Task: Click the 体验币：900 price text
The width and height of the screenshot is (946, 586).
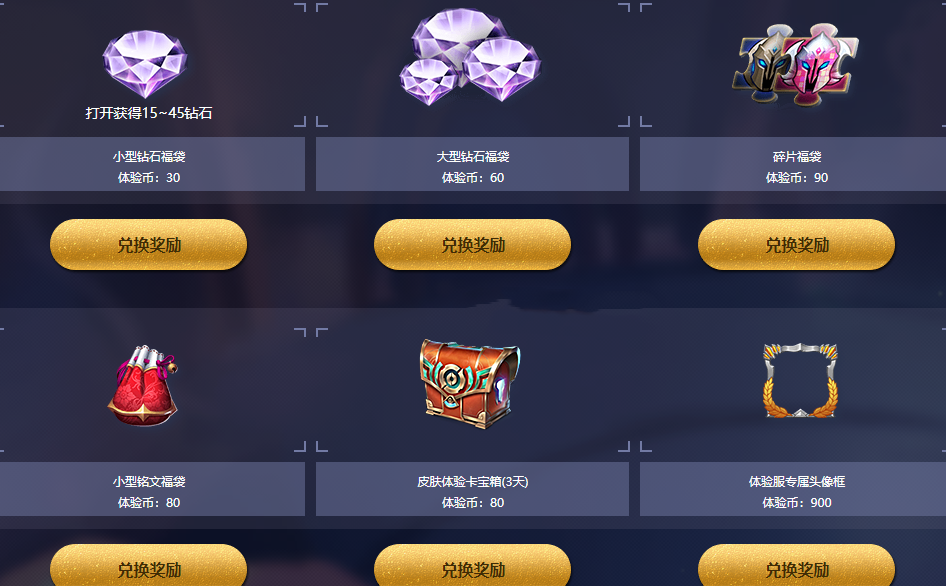Action: pyautogui.click(x=797, y=503)
